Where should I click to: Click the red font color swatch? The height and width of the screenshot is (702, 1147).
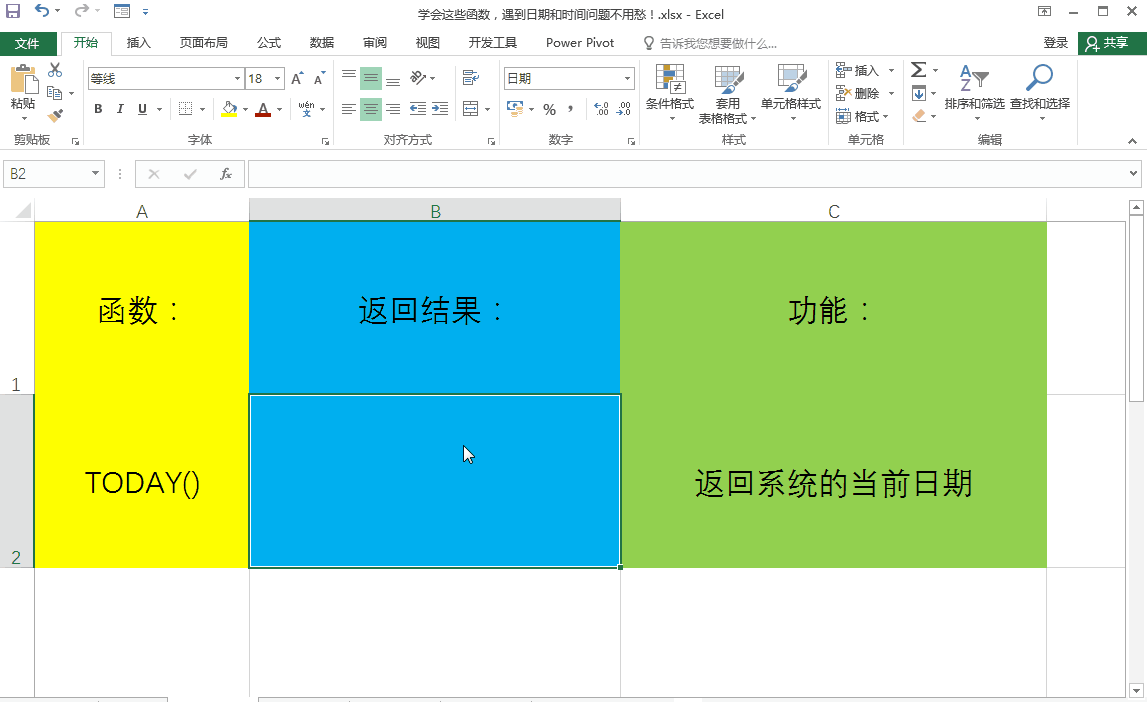264,109
